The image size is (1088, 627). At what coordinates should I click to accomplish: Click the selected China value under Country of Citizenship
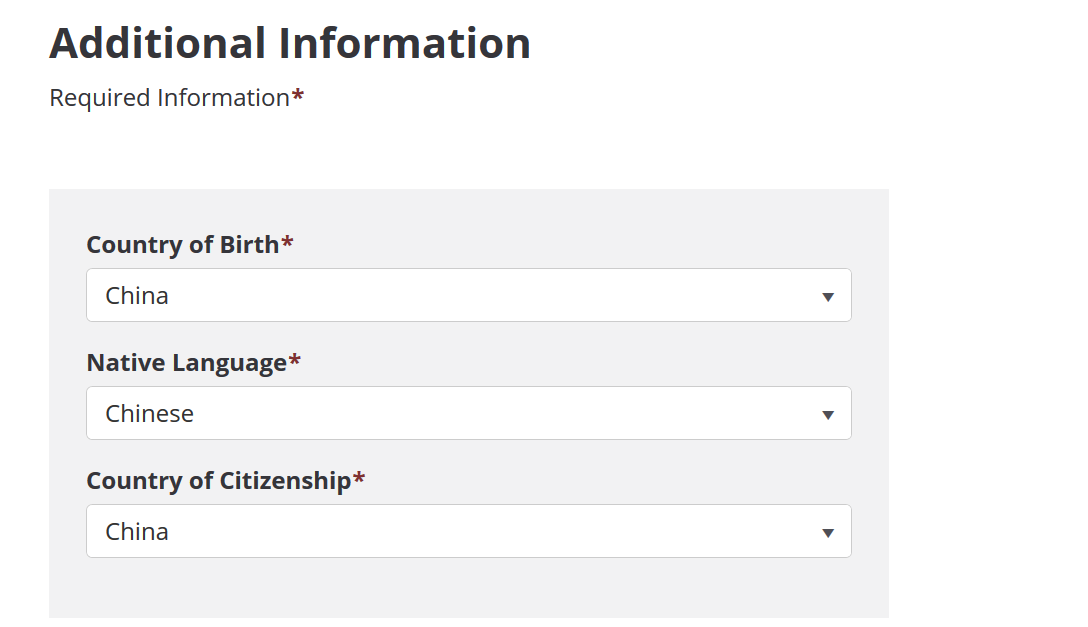pyautogui.click(x=137, y=531)
